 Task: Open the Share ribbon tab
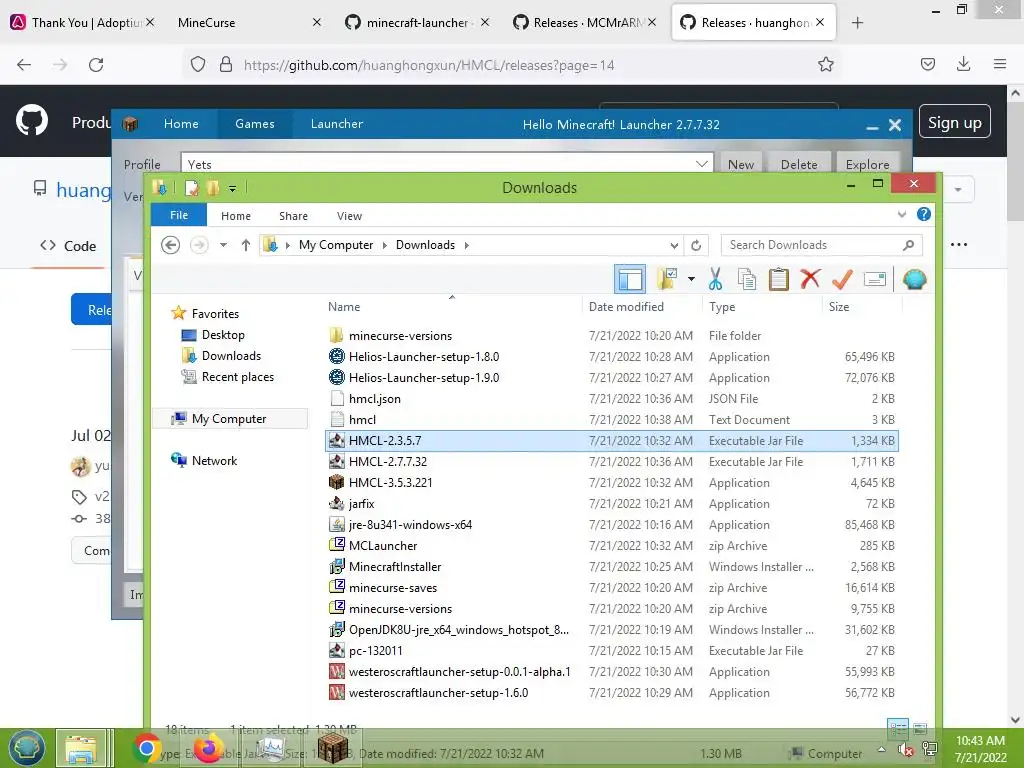pos(293,216)
